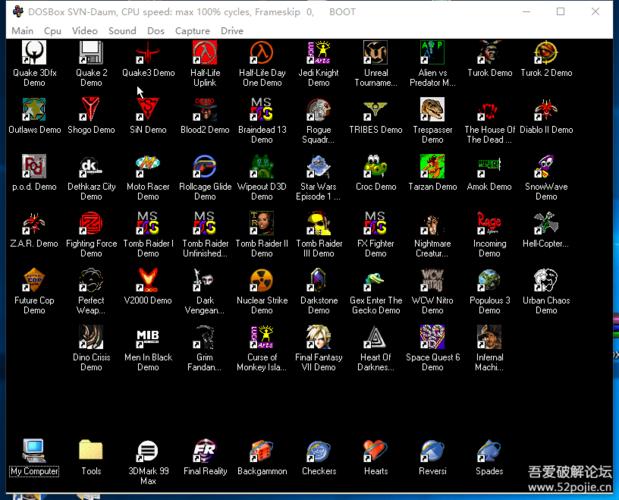Click the Dethkarz City Demo icon
The image size is (619, 500).
(91, 167)
